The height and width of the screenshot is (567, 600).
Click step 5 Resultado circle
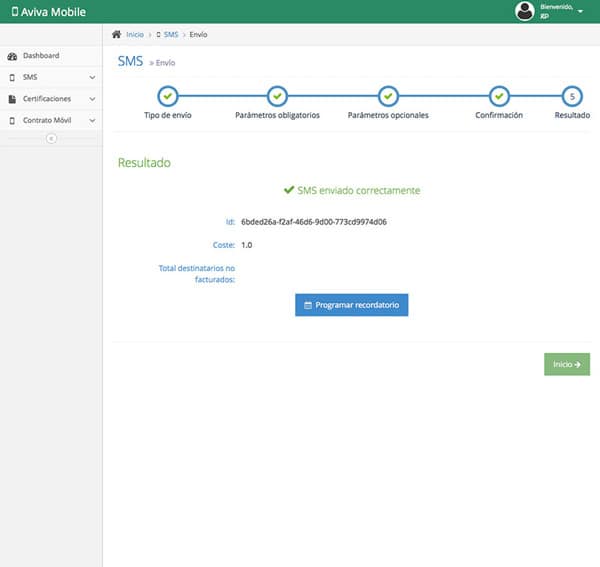571,96
